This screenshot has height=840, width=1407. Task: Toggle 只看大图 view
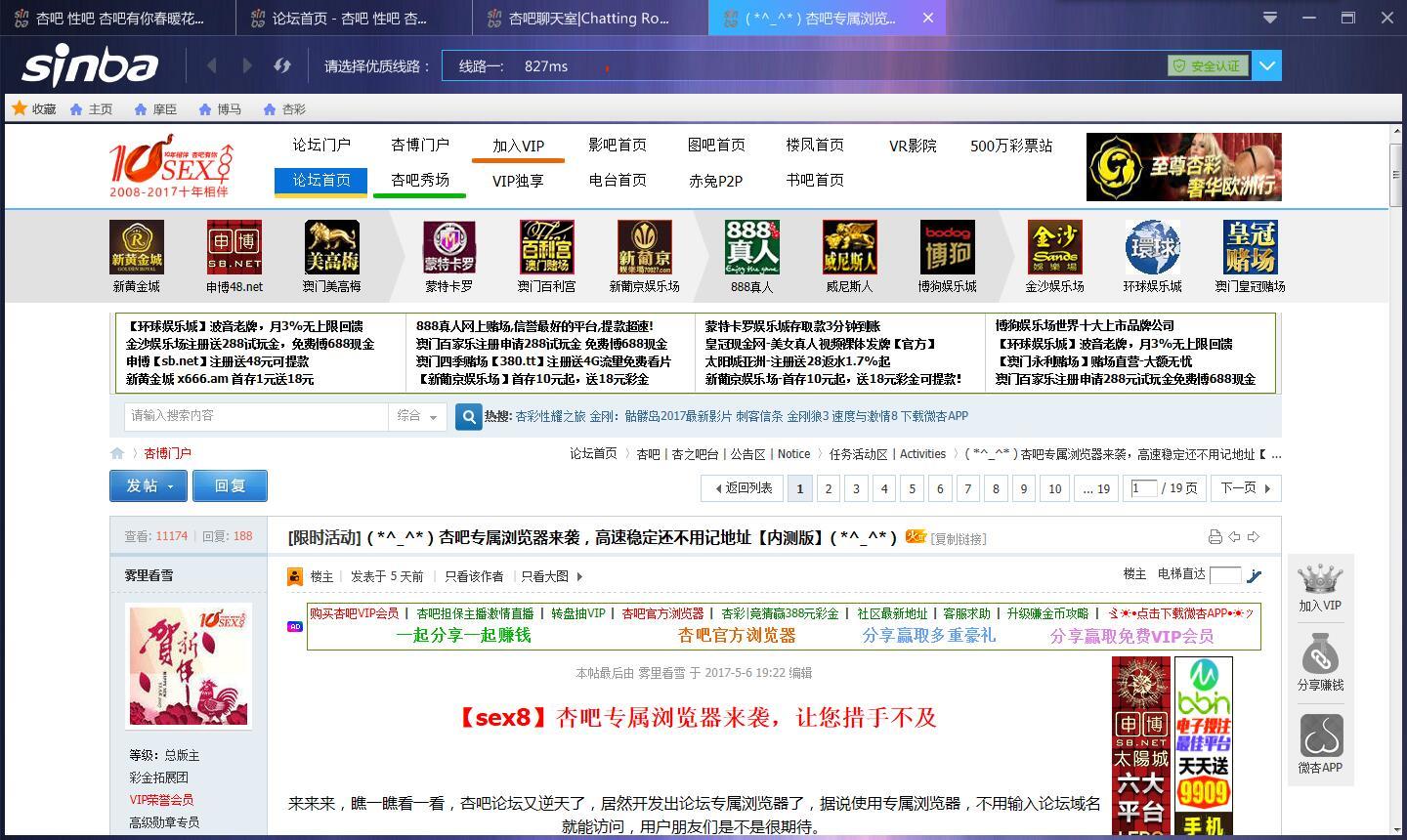(x=551, y=576)
